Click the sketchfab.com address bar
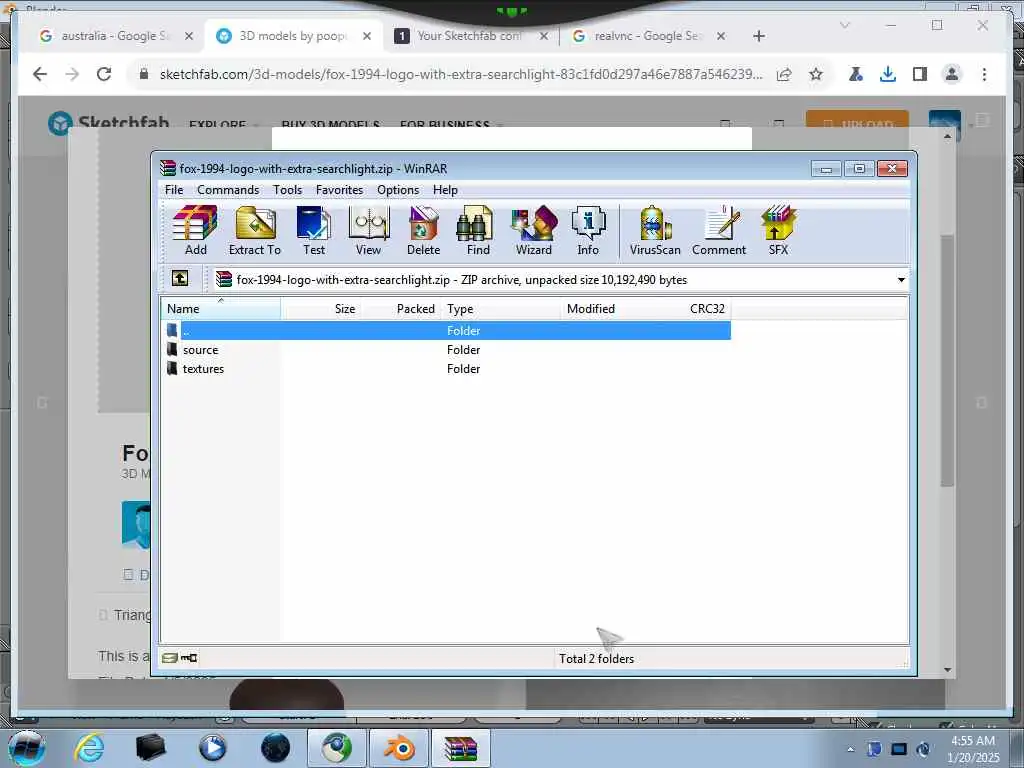 pos(460,74)
